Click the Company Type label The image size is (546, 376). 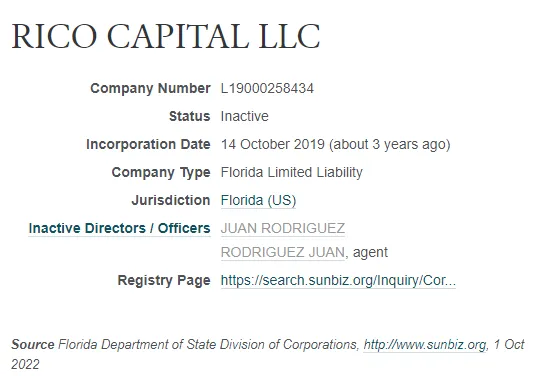click(x=161, y=173)
